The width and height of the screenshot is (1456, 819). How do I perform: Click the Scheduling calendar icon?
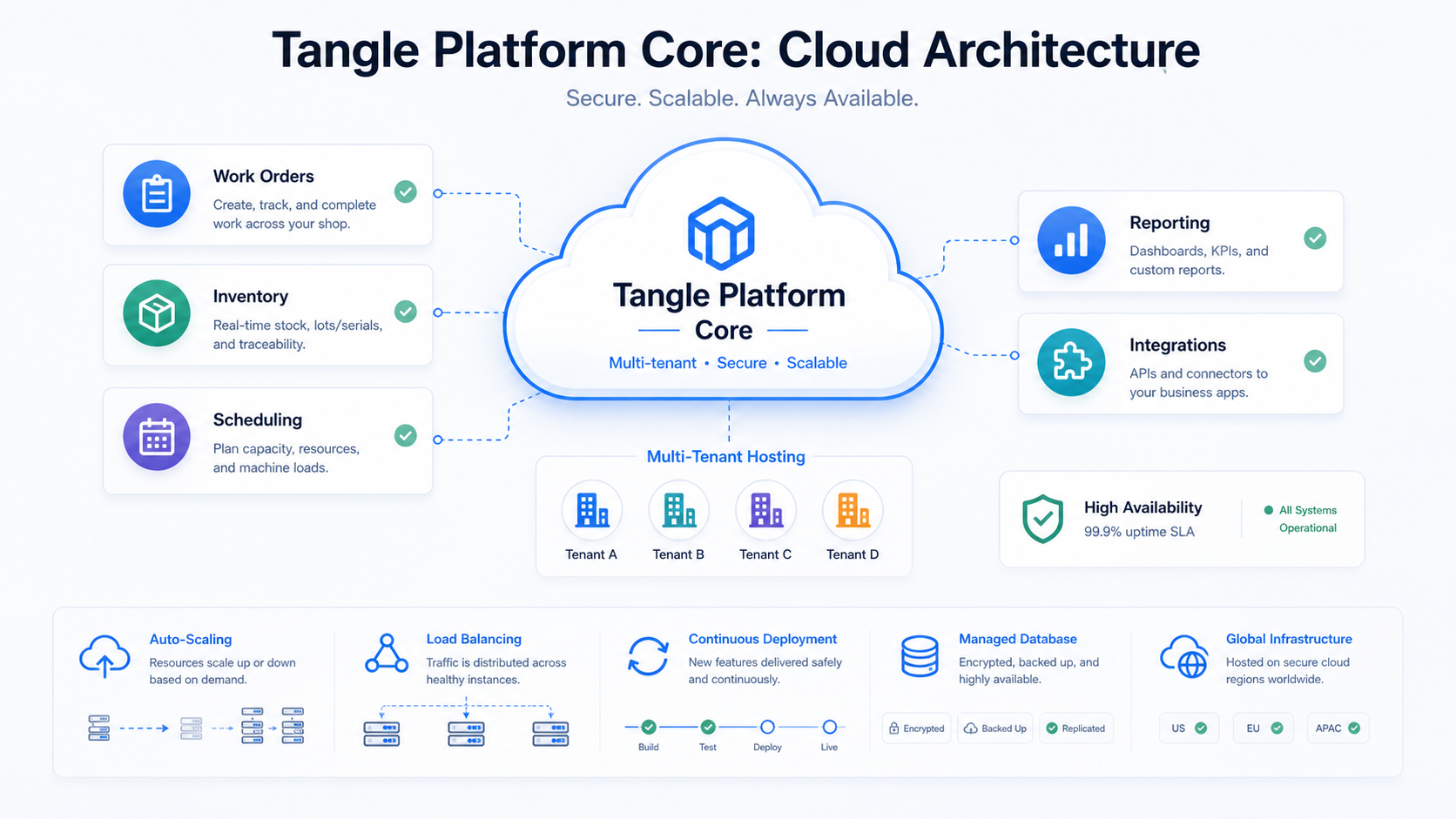coord(157,437)
